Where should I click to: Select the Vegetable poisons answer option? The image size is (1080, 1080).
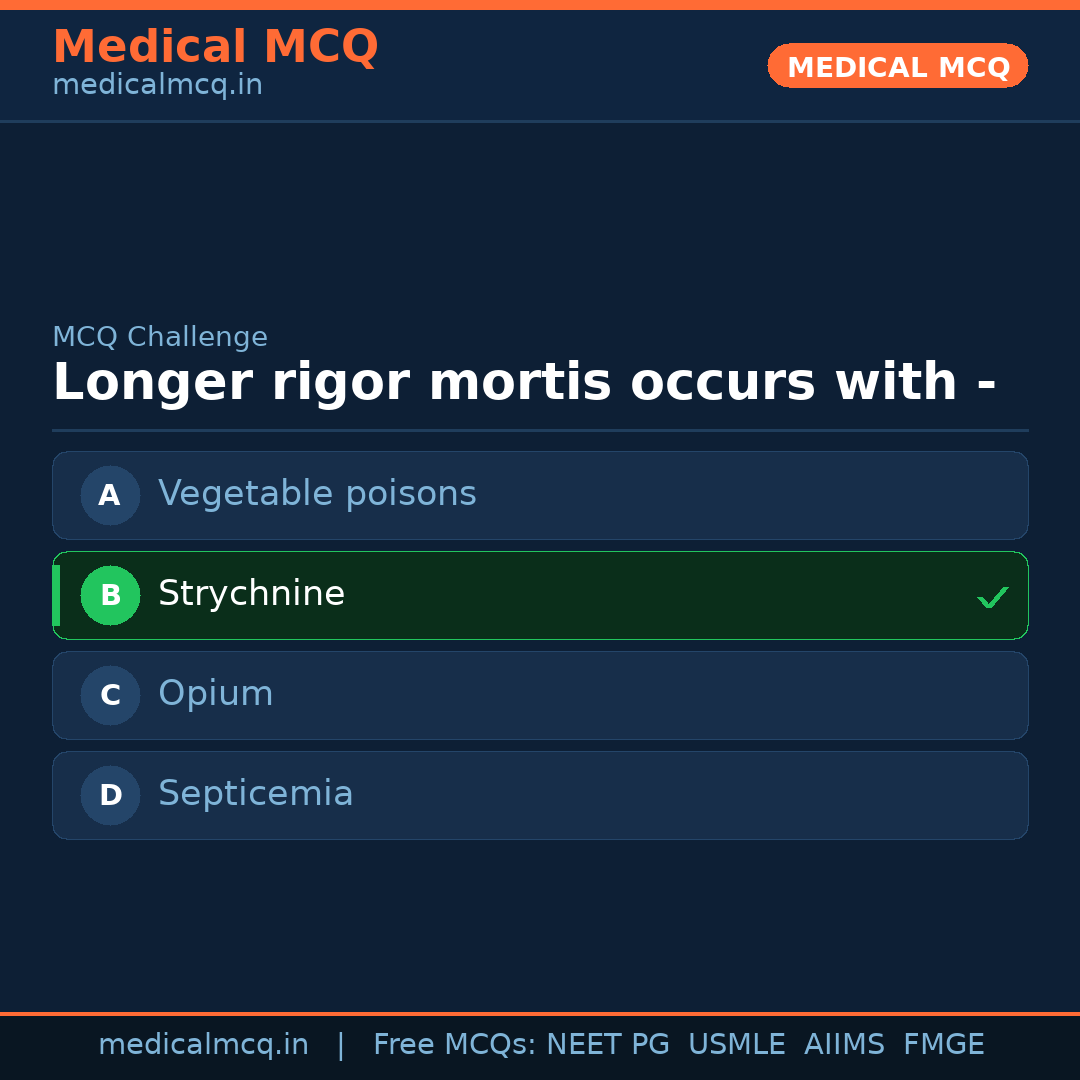pos(540,495)
